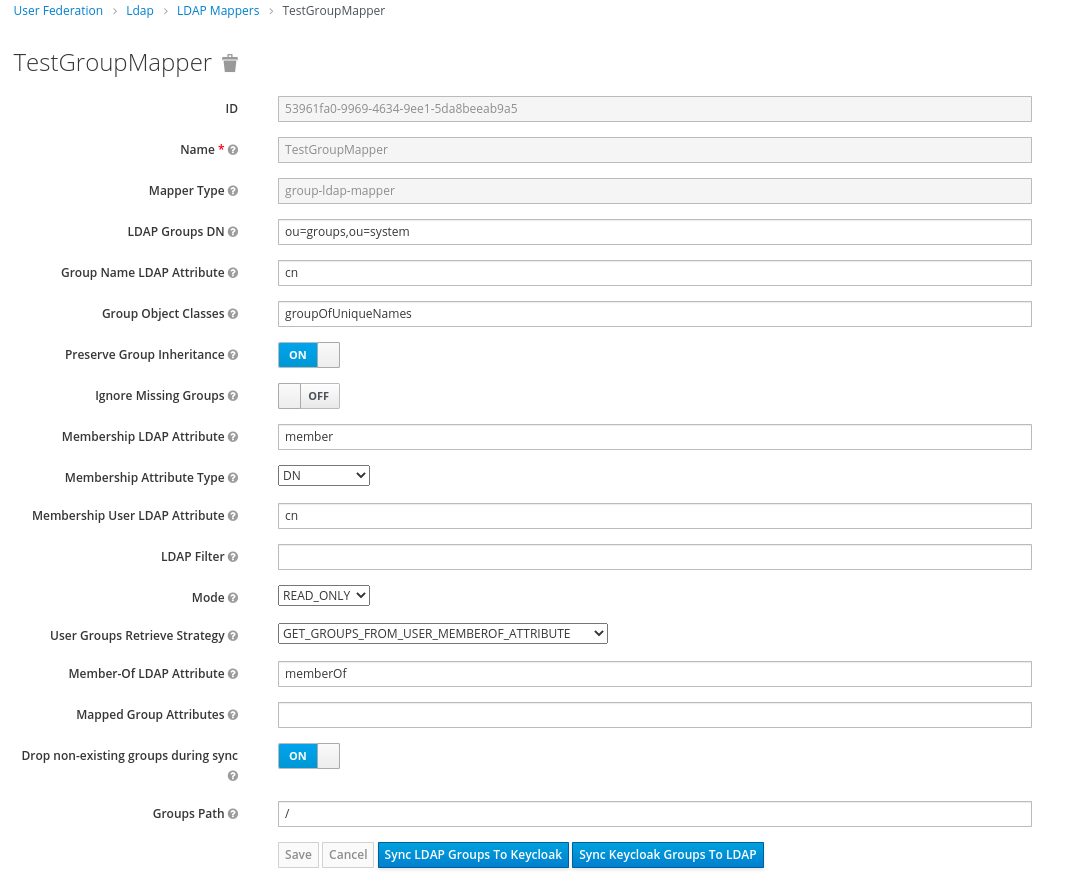Viewport: 1090px width, 873px height.
Task: Open help for Group Name LDAP Attribute
Action: (232, 272)
